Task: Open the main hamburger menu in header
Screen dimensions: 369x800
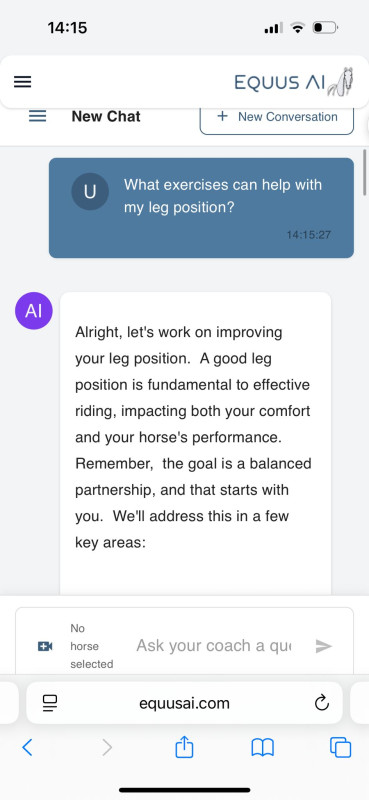Action: point(22,82)
